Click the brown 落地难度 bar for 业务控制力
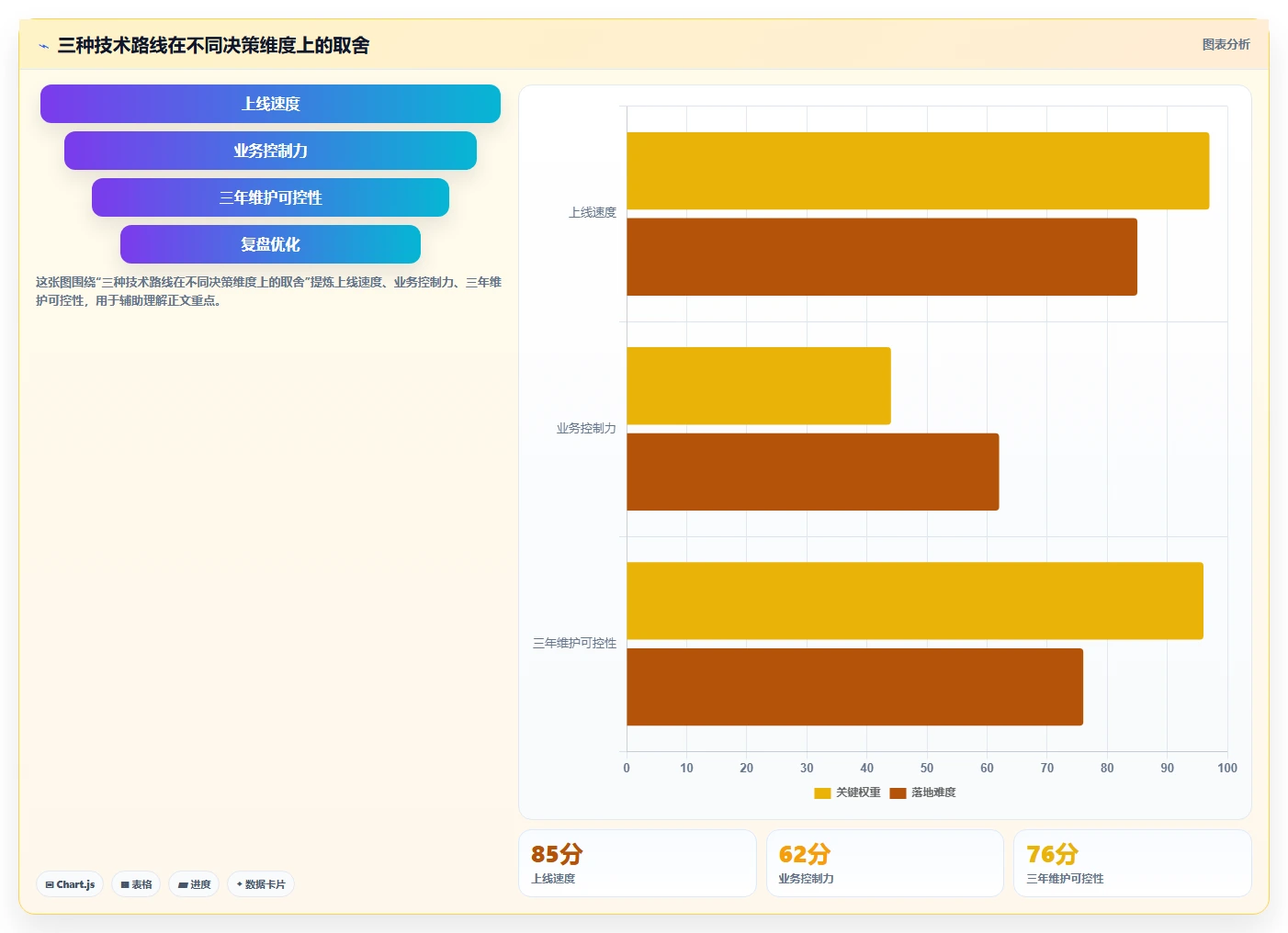This screenshot has width=1288, height=933. pyautogui.click(x=813, y=472)
